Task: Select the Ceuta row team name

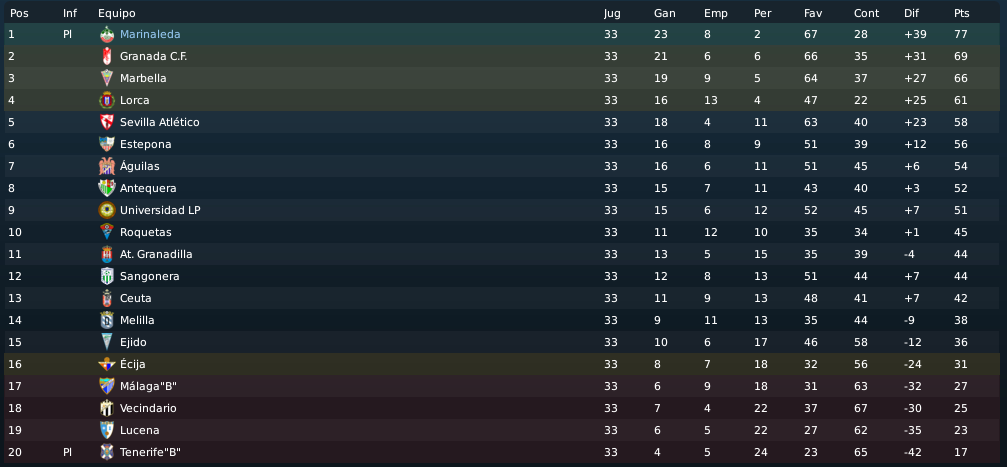Action: pos(135,298)
